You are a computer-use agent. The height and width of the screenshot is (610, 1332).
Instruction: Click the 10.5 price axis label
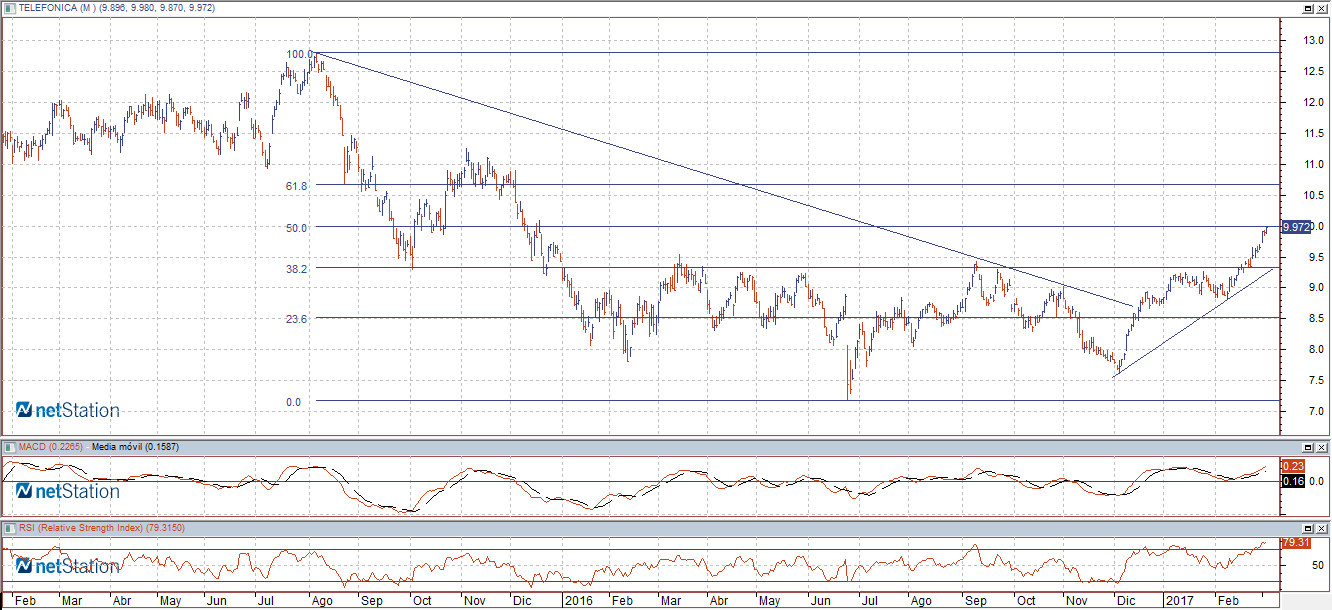point(1312,195)
